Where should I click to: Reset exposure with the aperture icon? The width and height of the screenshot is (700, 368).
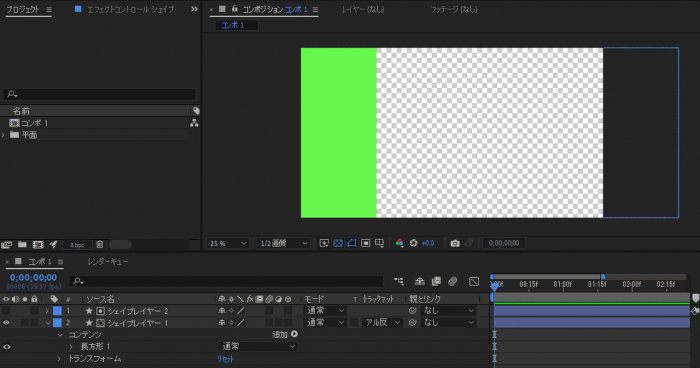click(413, 243)
